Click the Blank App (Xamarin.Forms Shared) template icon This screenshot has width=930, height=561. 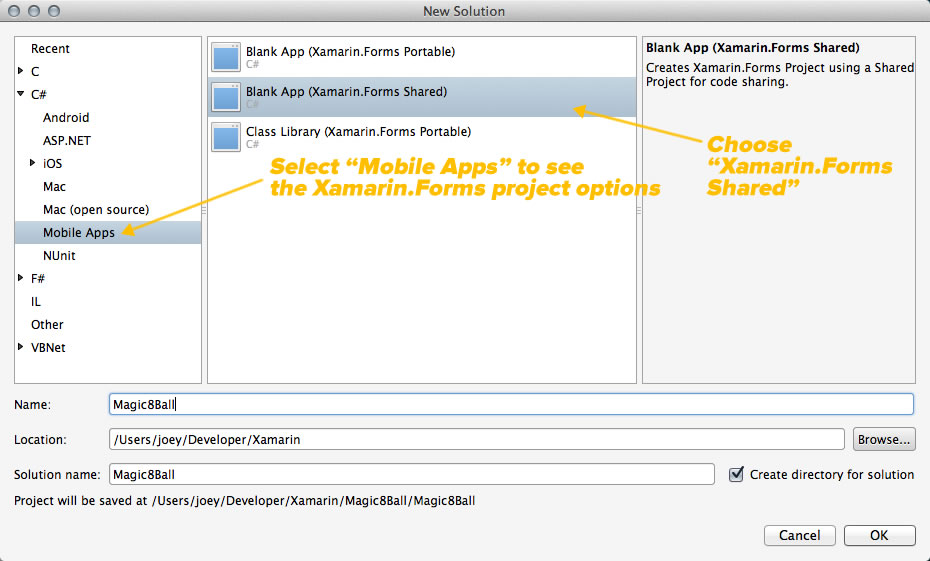pos(226,97)
